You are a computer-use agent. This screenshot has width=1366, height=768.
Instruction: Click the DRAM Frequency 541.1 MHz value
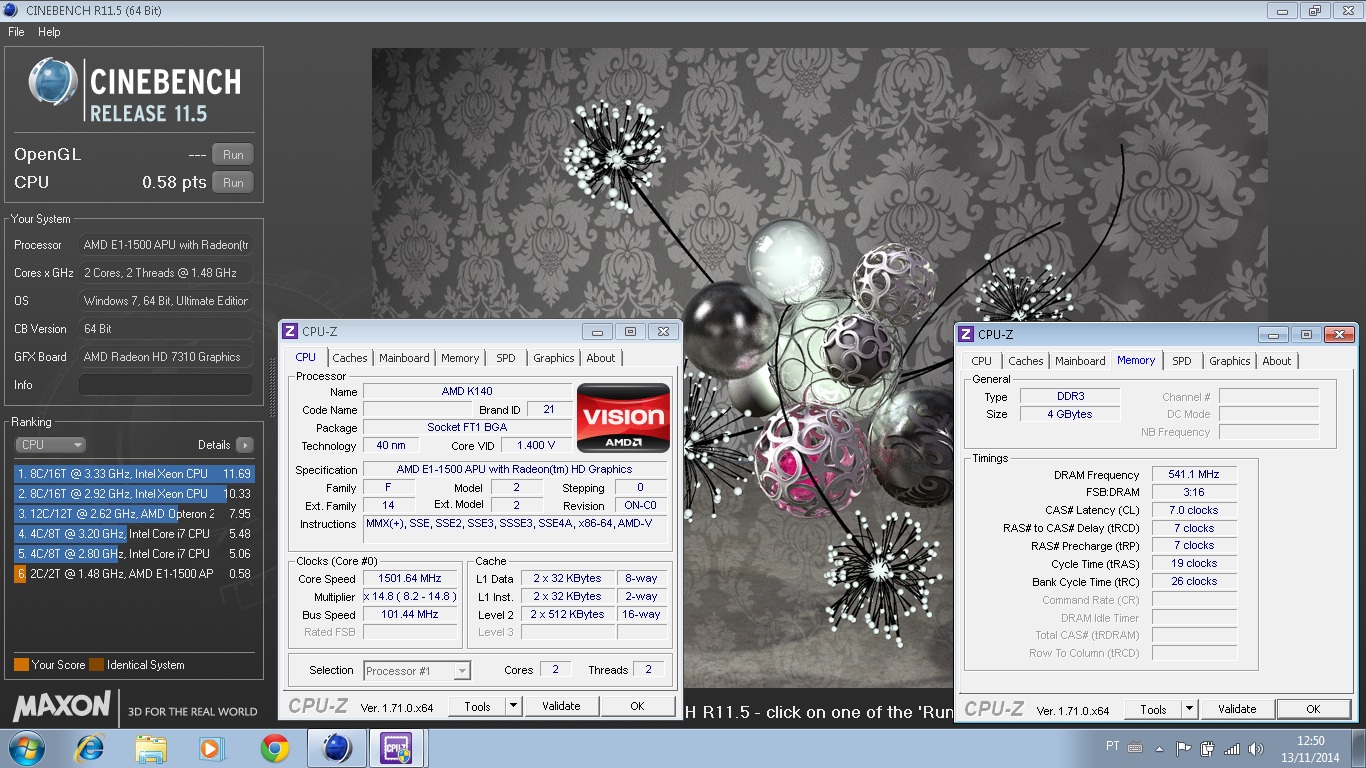coord(1195,475)
